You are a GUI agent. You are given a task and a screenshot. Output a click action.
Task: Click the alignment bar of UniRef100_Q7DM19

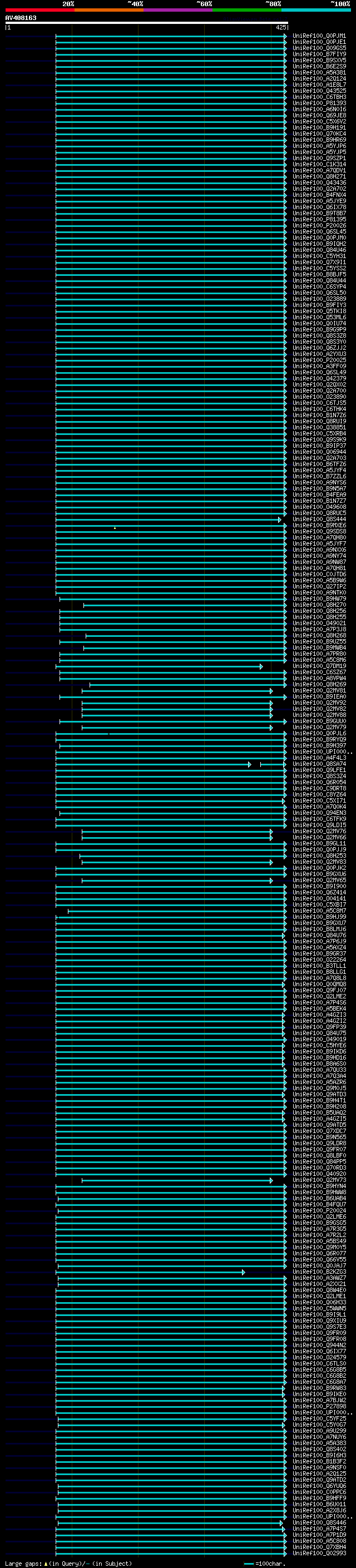click(x=160, y=666)
